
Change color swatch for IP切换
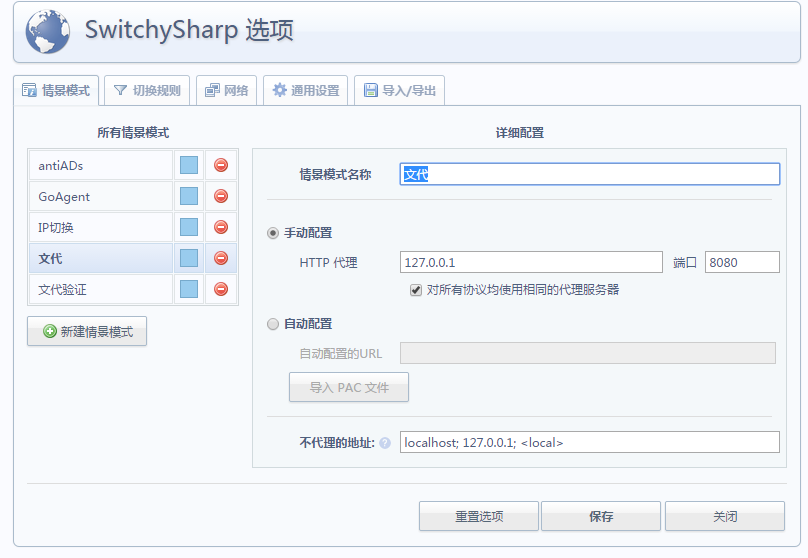pos(189,227)
